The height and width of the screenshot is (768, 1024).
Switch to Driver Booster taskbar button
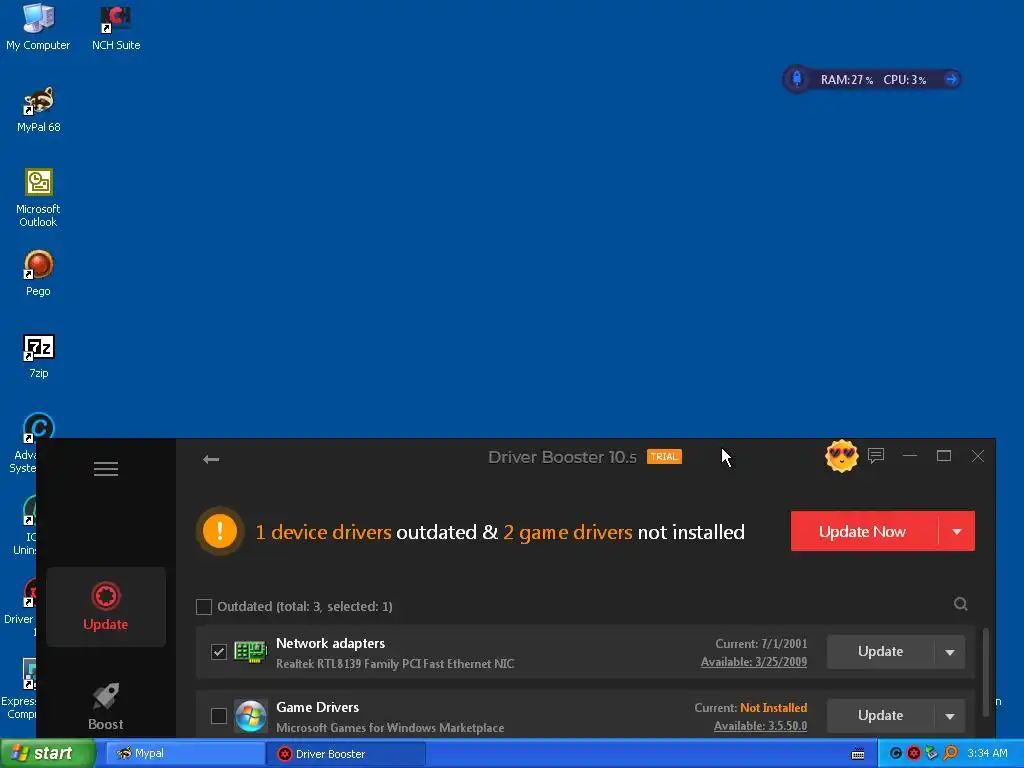pos(346,754)
